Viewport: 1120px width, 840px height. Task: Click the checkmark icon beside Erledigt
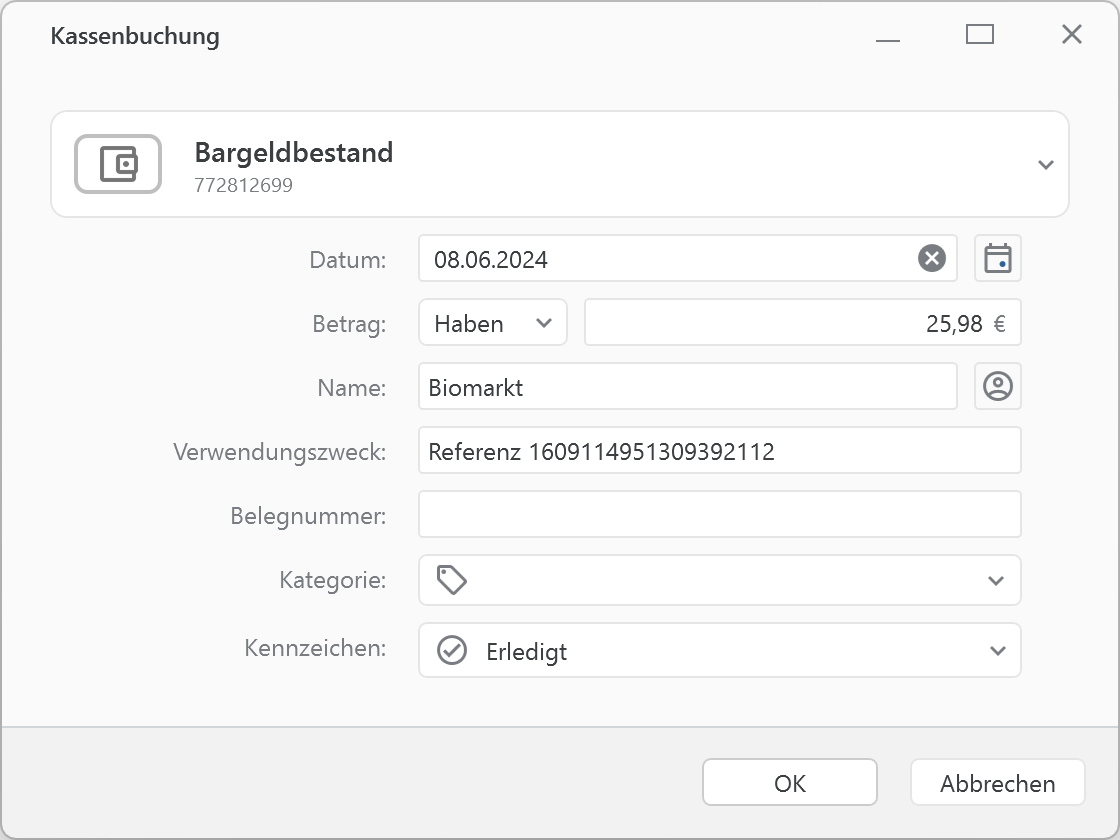pyautogui.click(x=453, y=650)
